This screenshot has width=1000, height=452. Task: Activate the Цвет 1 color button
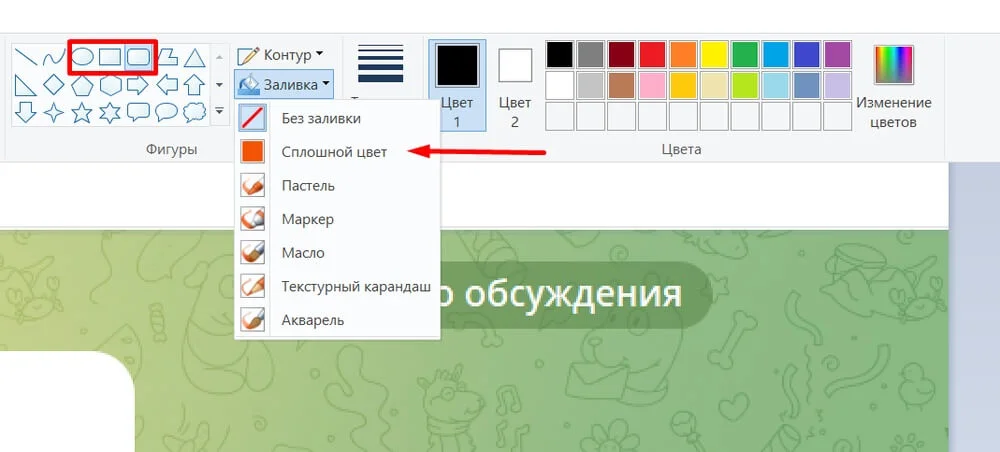tap(457, 85)
